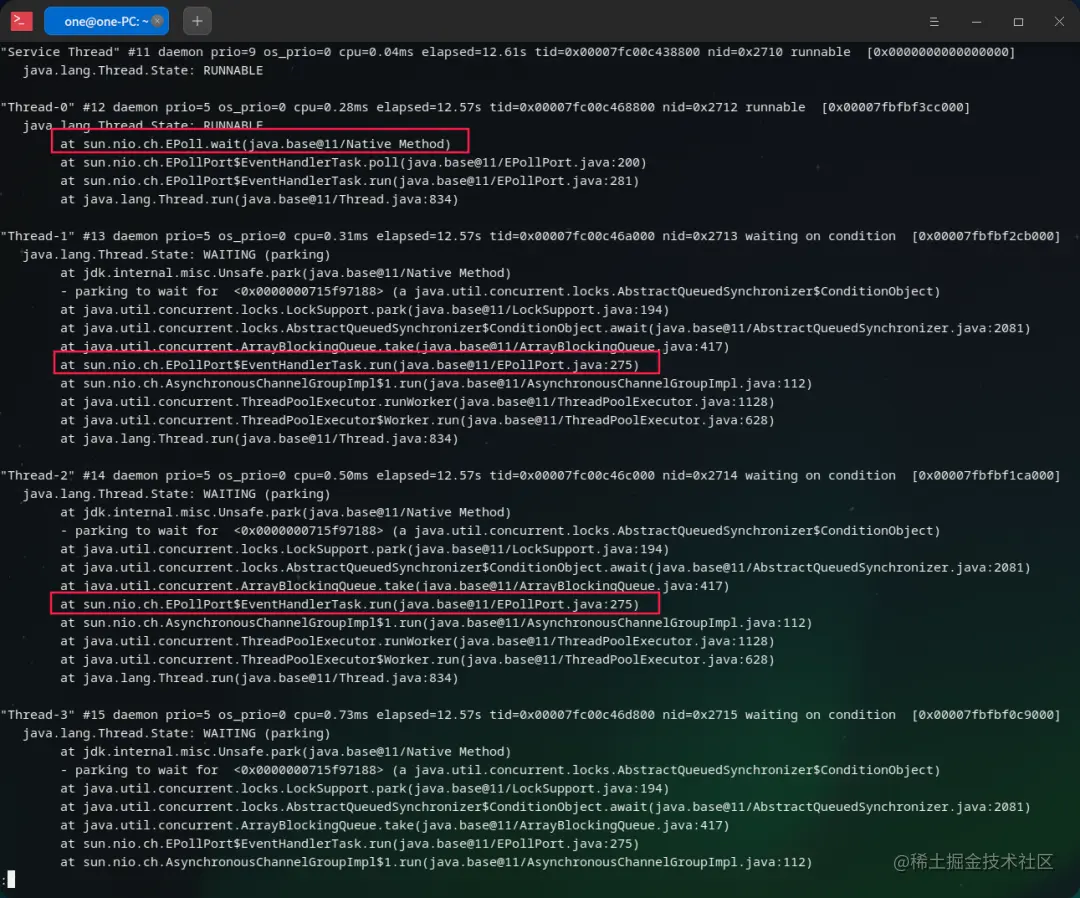Click the EventHandlerTask.poll EPollPort.java:200 line

[353, 163]
